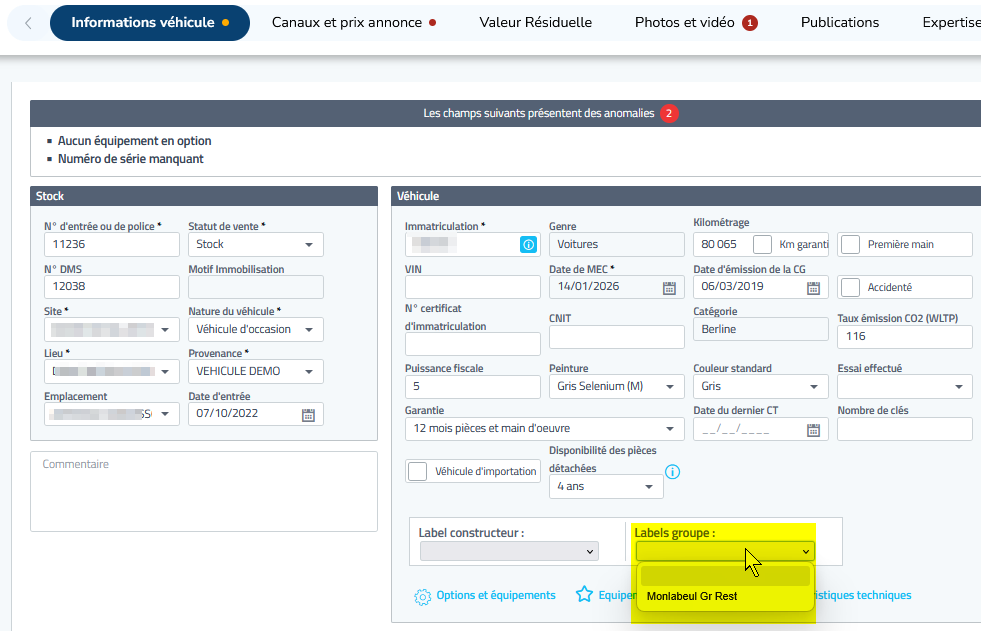Select Monlabeul Gr Rest option
Viewport: 981px width, 631px height.
pos(725,597)
